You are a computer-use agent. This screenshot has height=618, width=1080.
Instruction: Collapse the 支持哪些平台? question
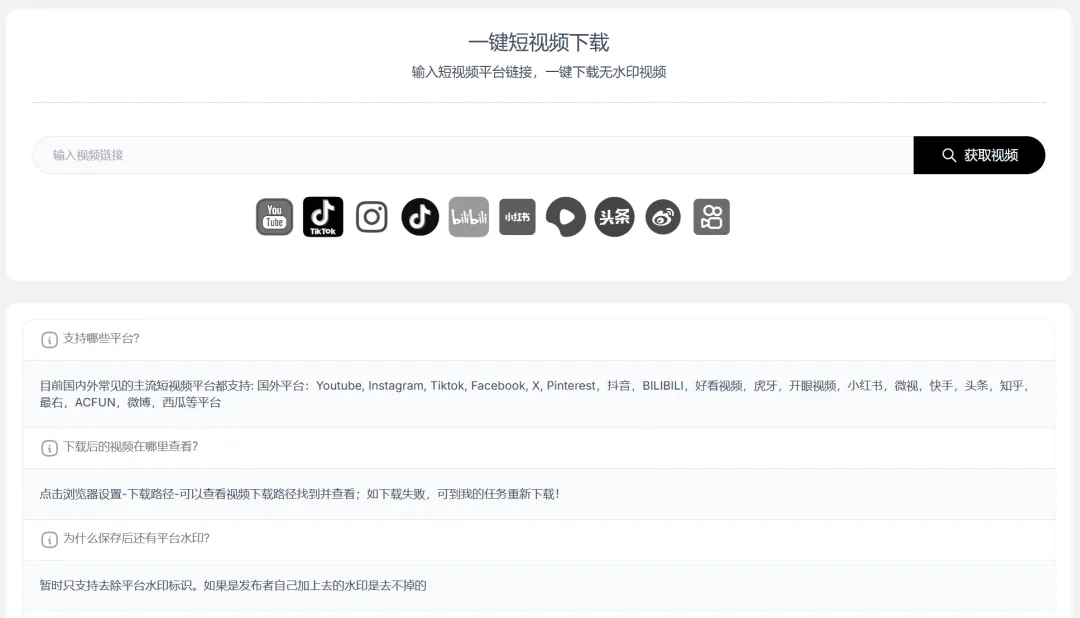[x=539, y=340]
